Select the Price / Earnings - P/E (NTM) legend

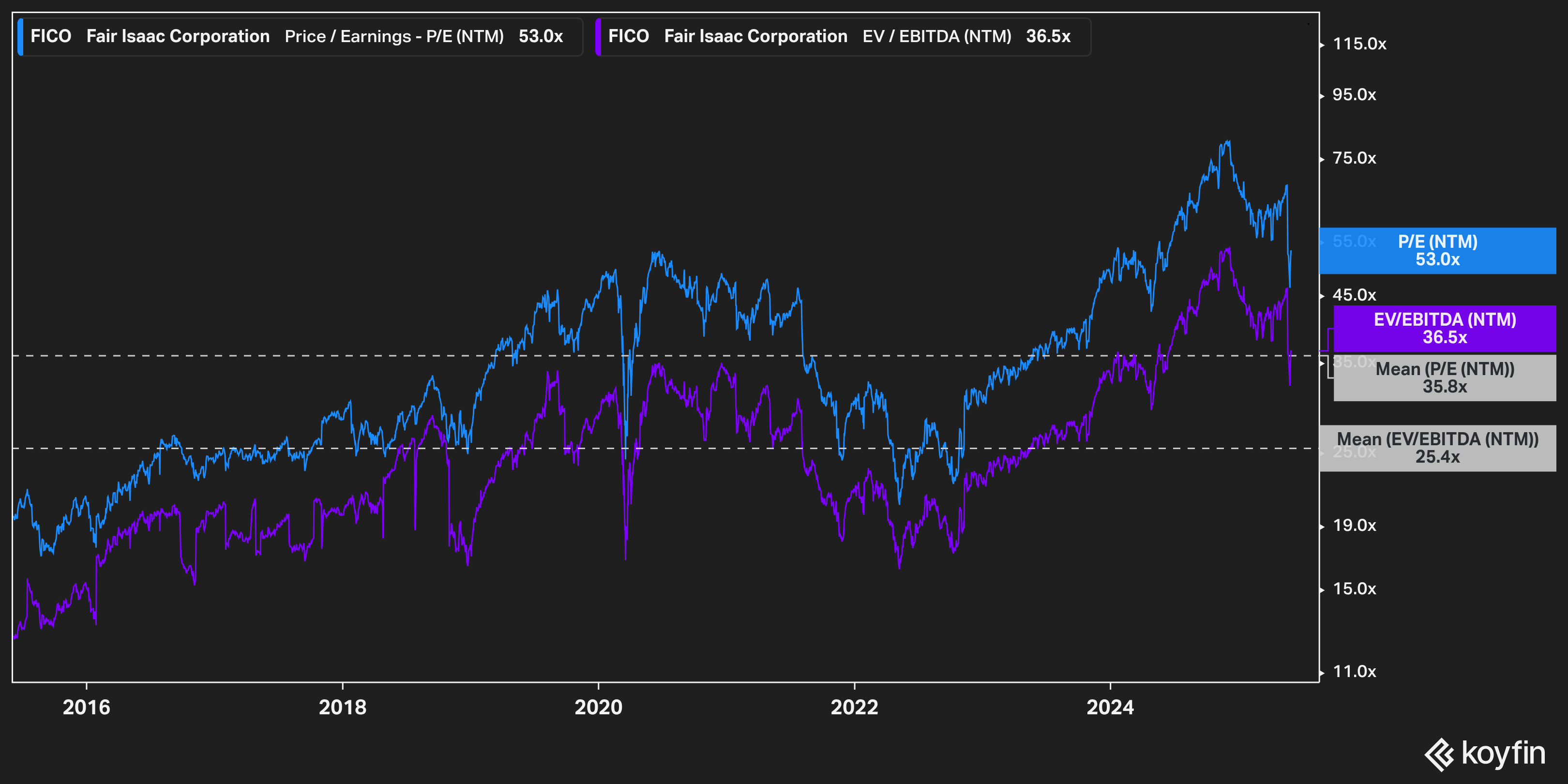pos(394,36)
